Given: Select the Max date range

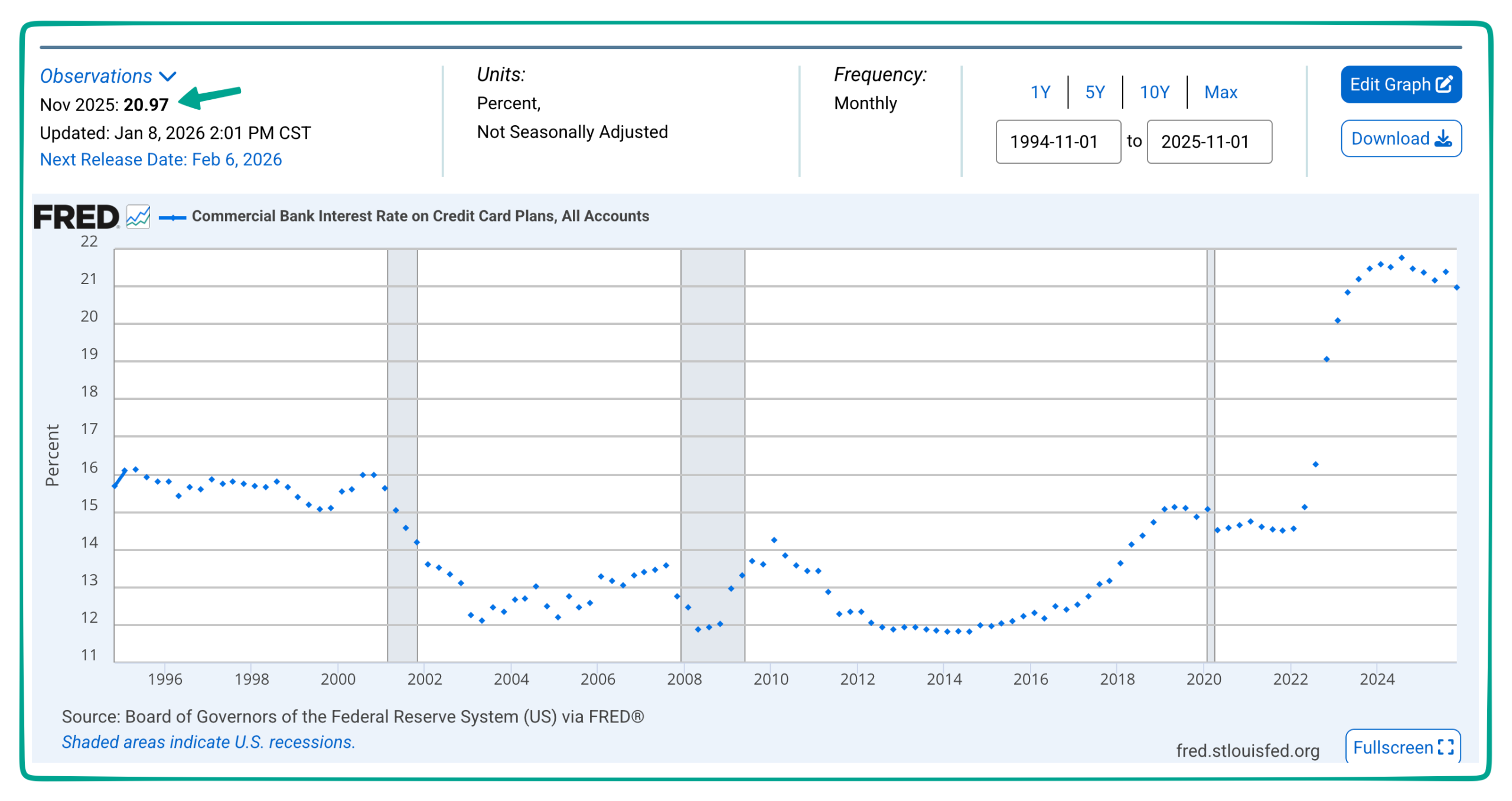Looking at the screenshot, I should click(x=1221, y=92).
